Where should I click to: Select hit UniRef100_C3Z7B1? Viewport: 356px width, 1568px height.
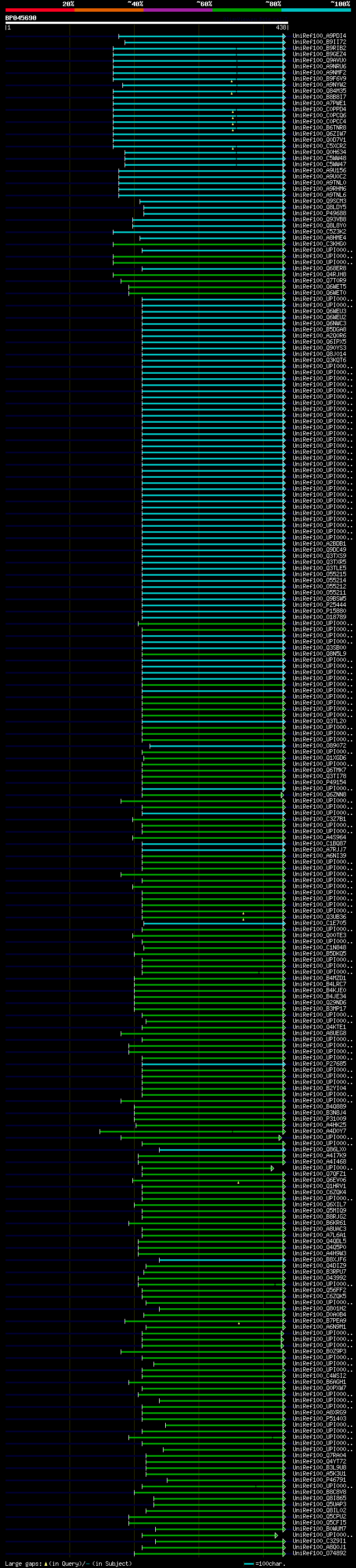(x=319, y=819)
